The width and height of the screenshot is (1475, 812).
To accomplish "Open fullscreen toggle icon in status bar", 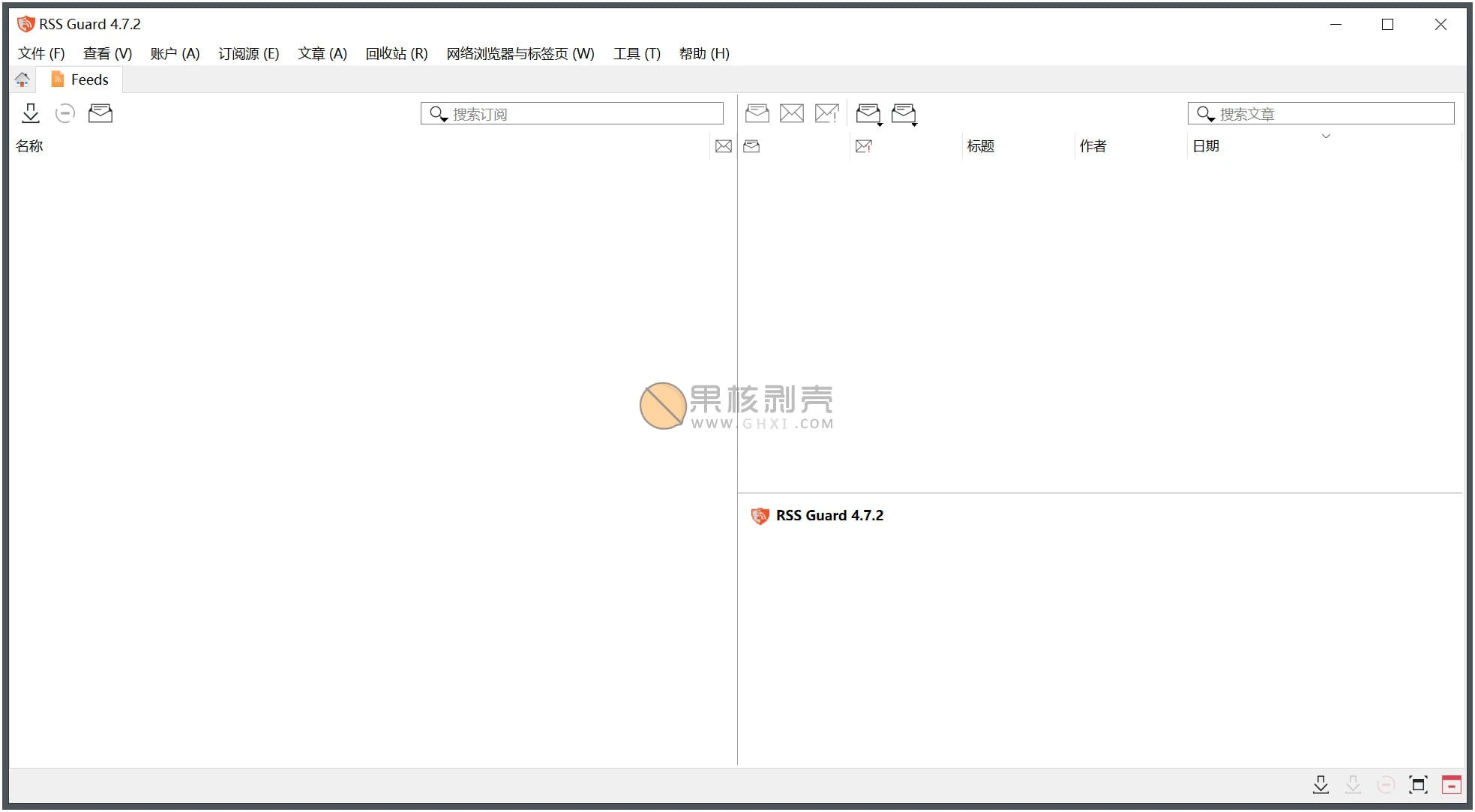I will 1419,785.
